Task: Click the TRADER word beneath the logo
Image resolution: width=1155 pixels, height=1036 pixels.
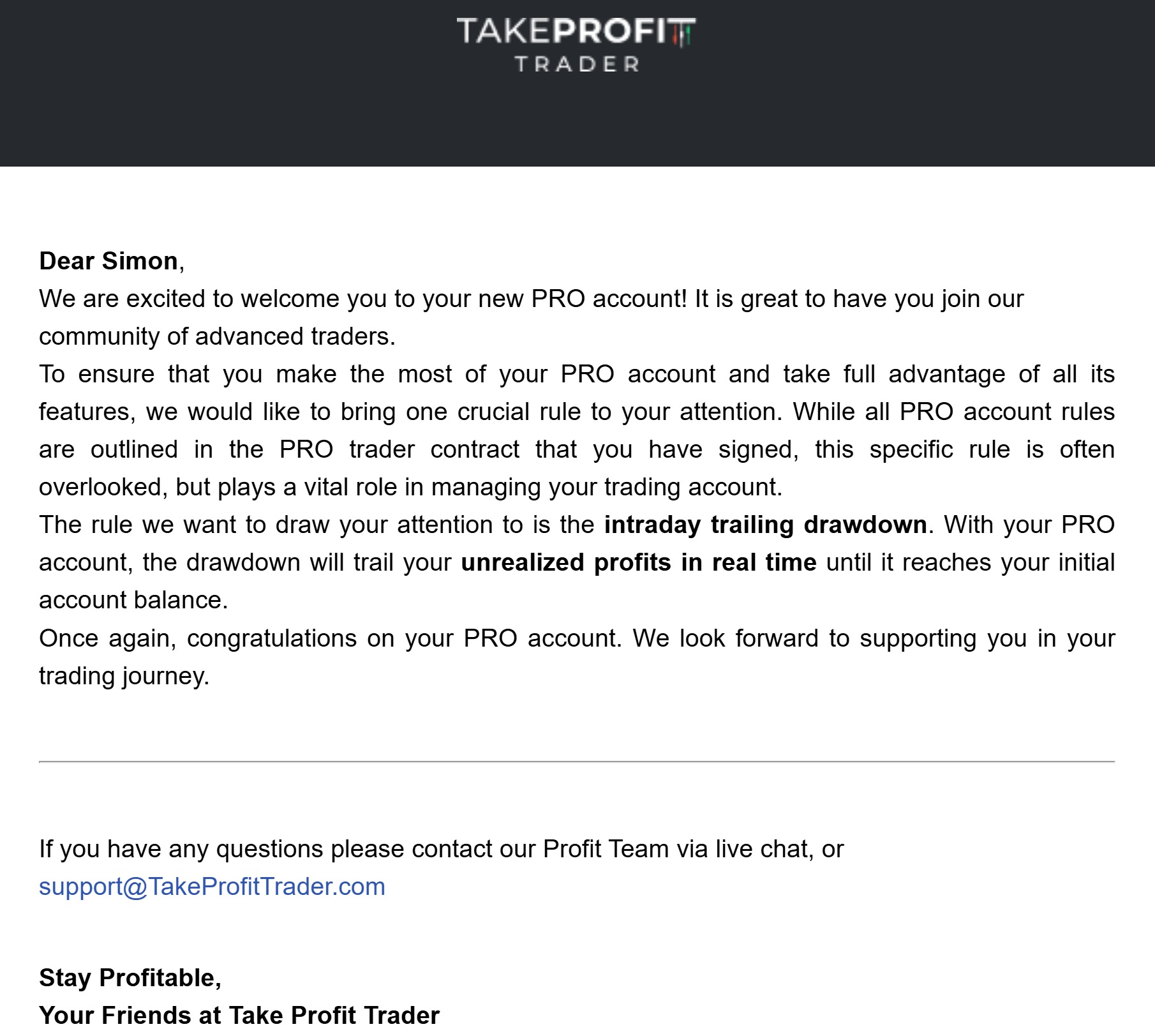Action: [577, 64]
